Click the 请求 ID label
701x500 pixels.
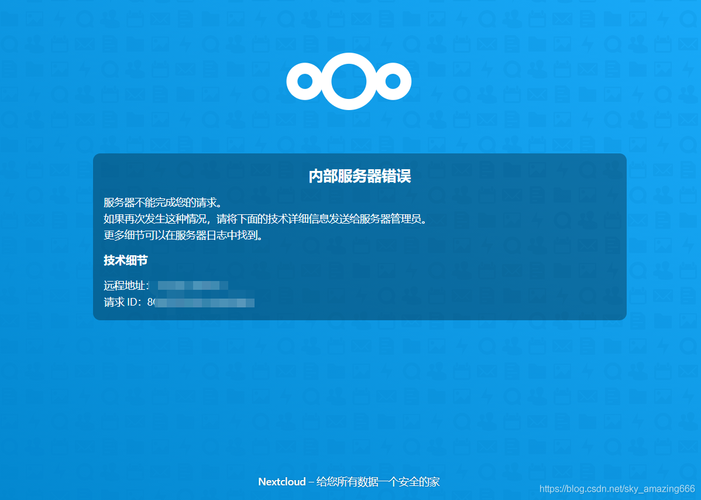pyautogui.click(x=122, y=302)
